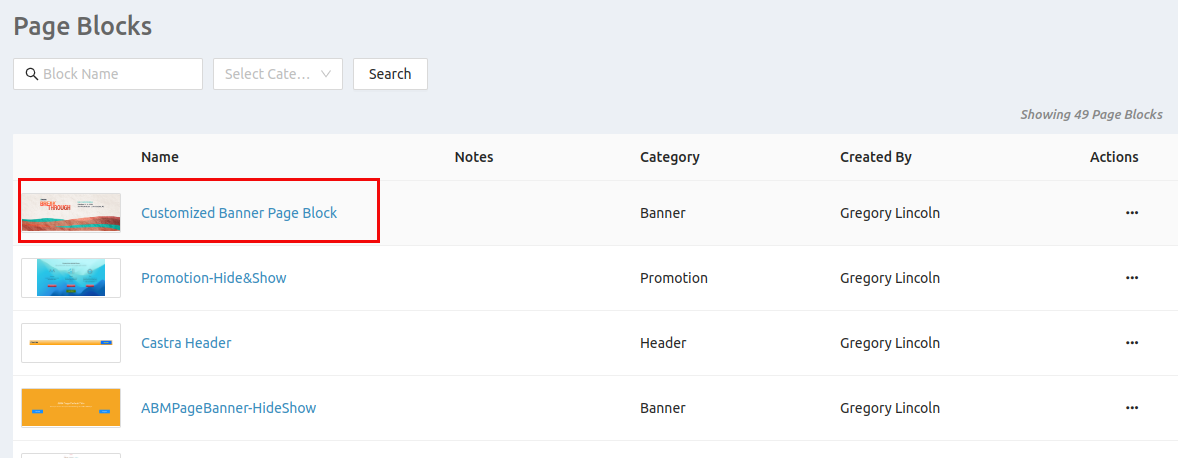
Task: Click the search magnifier icon in Block Name field
Action: click(32, 74)
